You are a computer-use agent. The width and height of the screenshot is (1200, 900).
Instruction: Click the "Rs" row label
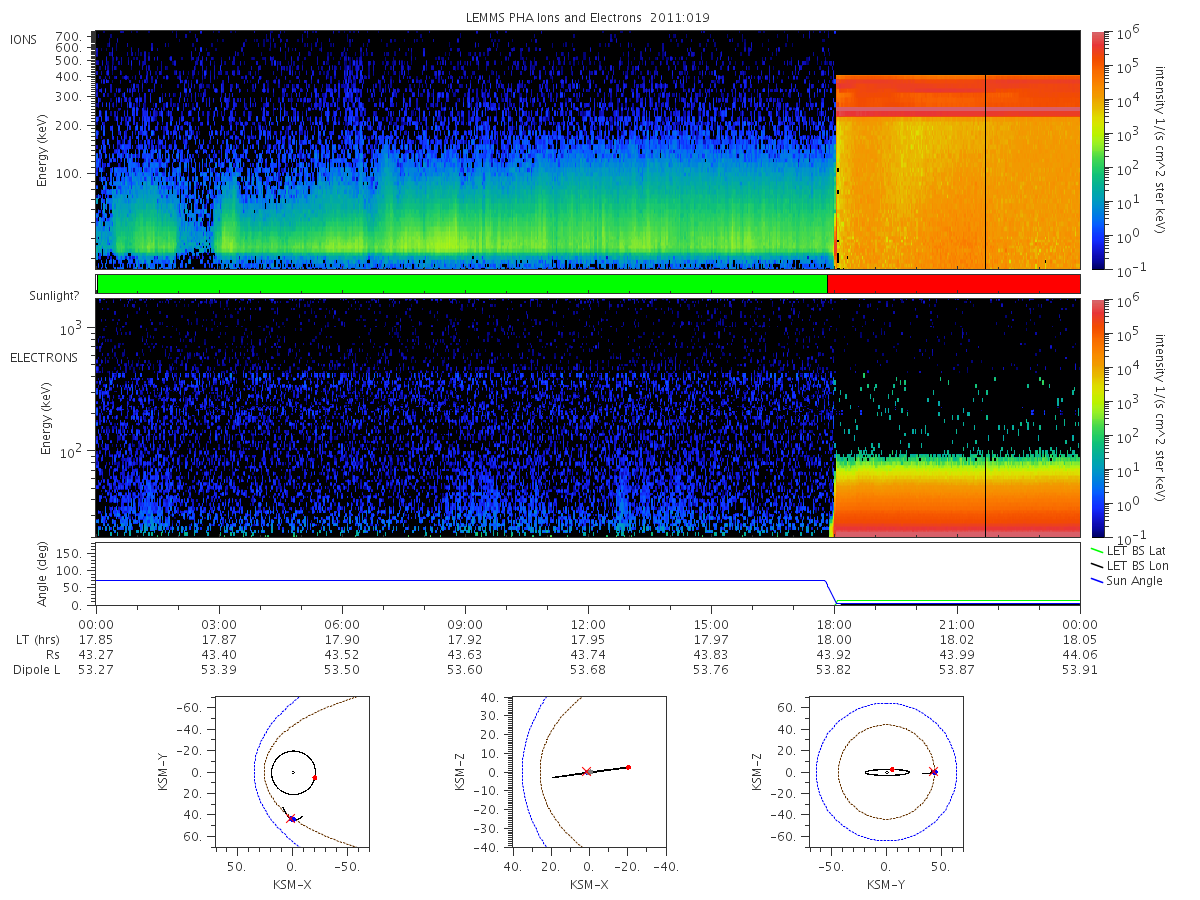tap(52, 654)
